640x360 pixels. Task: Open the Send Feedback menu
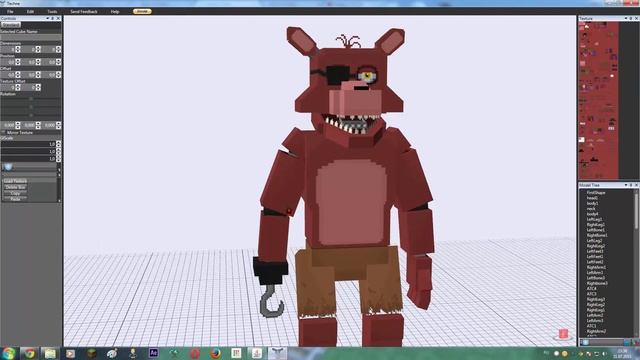pos(84,11)
